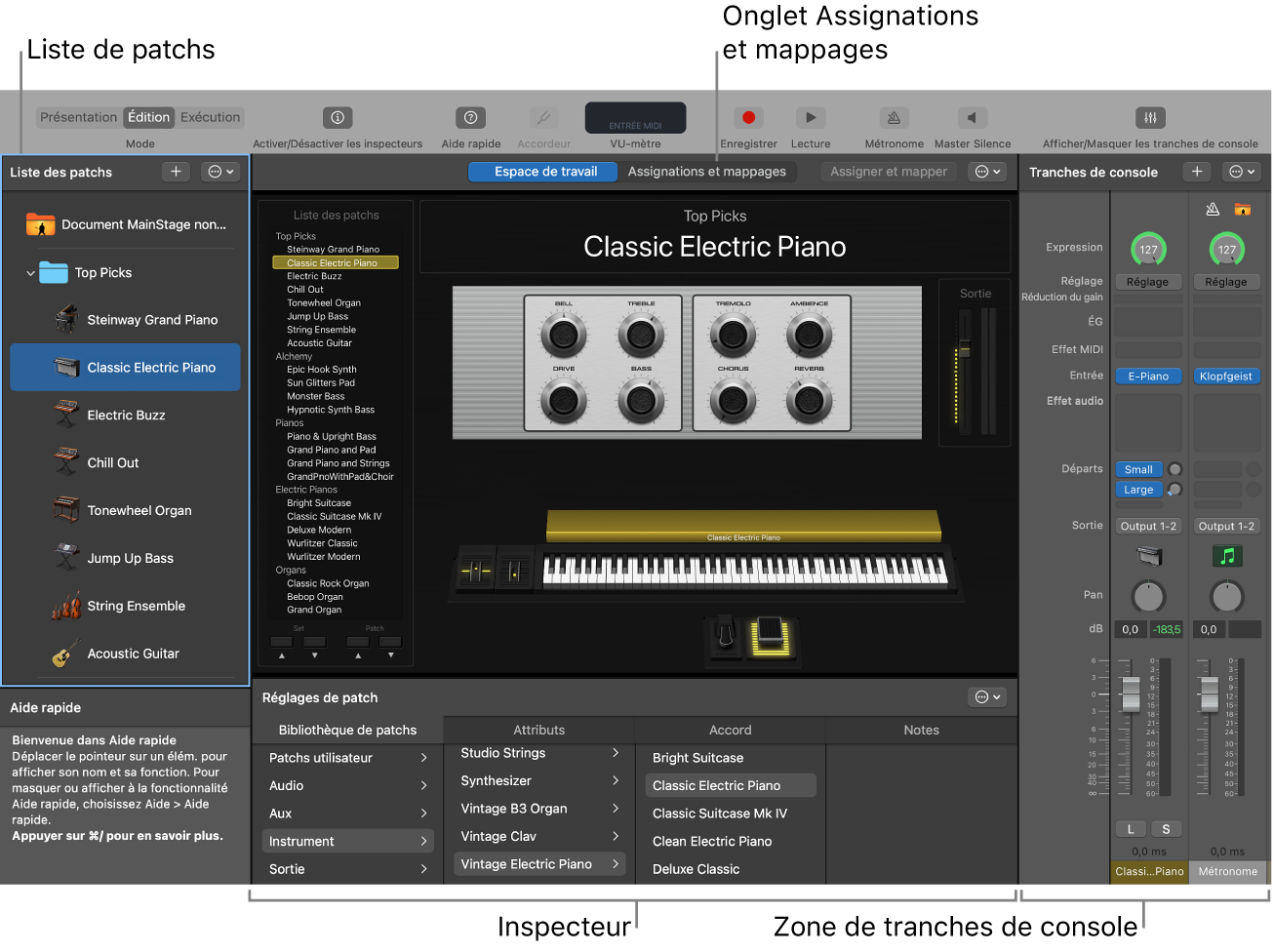Start recording with Enregistrer button
The width and height of the screenshot is (1274, 952).
tap(748, 117)
